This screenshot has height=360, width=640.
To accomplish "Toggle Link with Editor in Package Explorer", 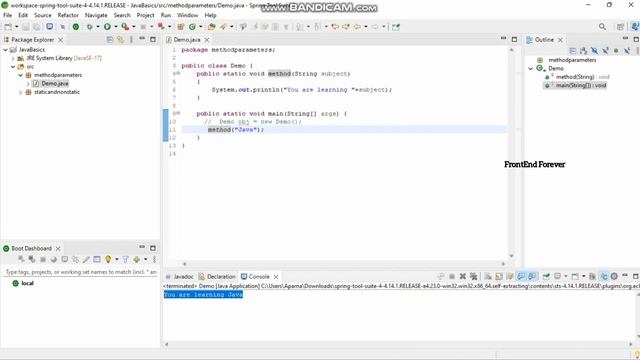I will 120,40.
